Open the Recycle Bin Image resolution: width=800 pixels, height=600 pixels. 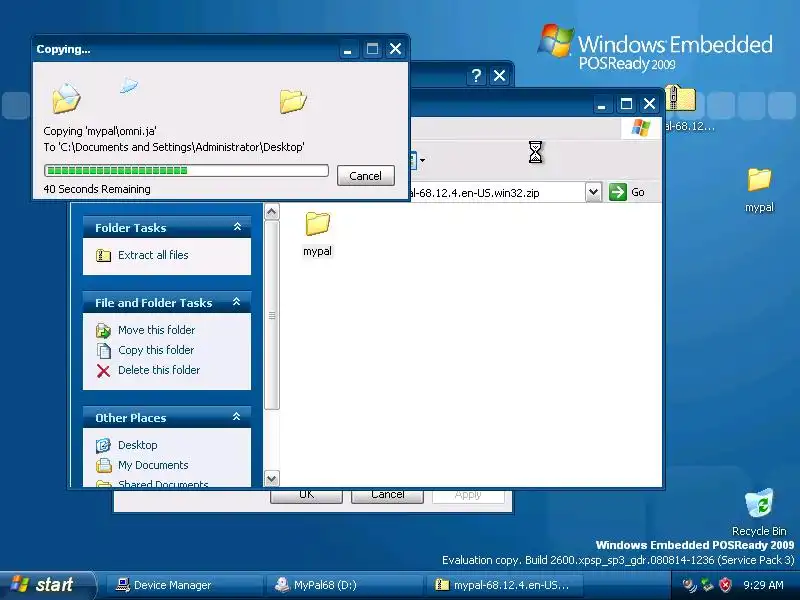click(x=759, y=512)
